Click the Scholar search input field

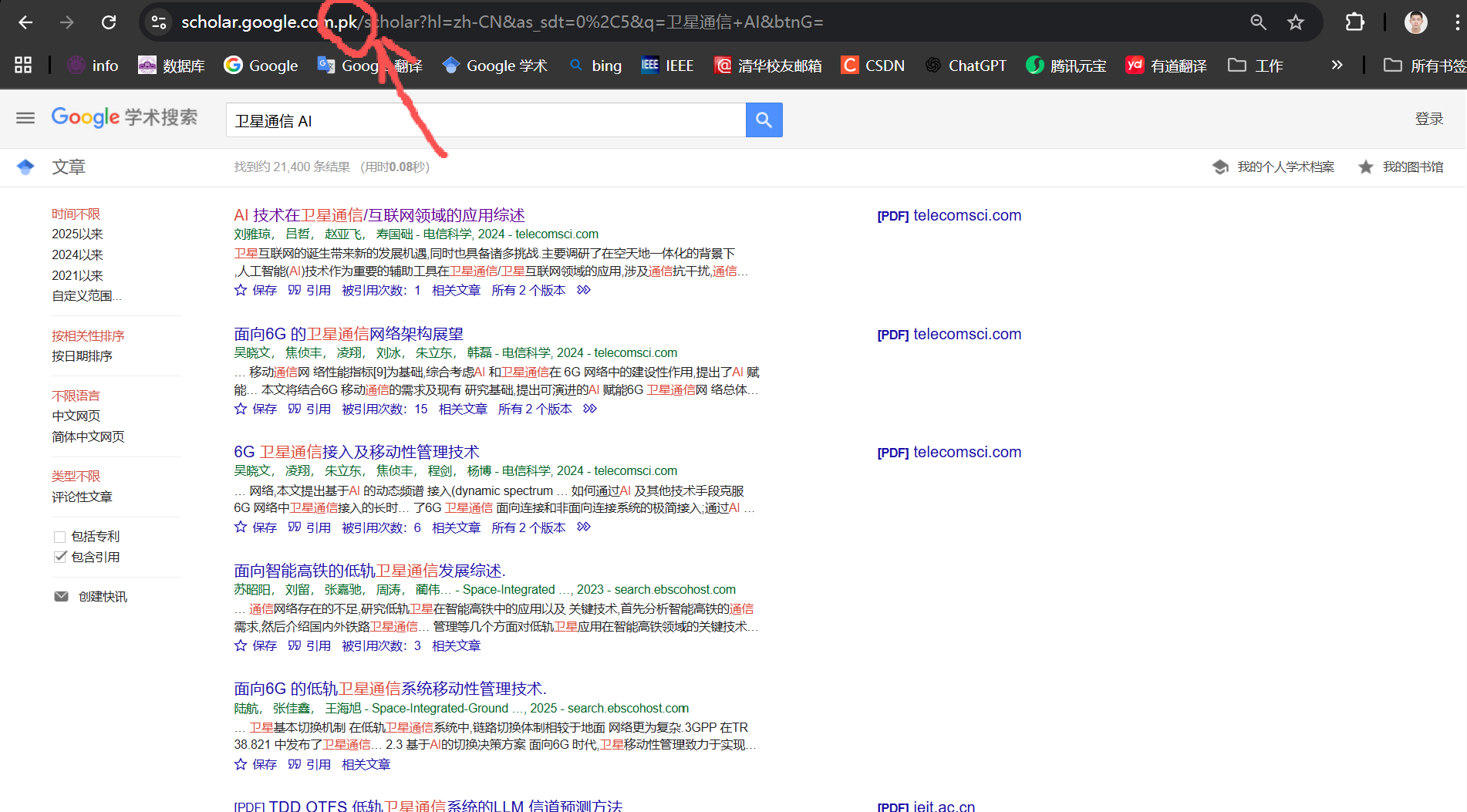(486, 120)
